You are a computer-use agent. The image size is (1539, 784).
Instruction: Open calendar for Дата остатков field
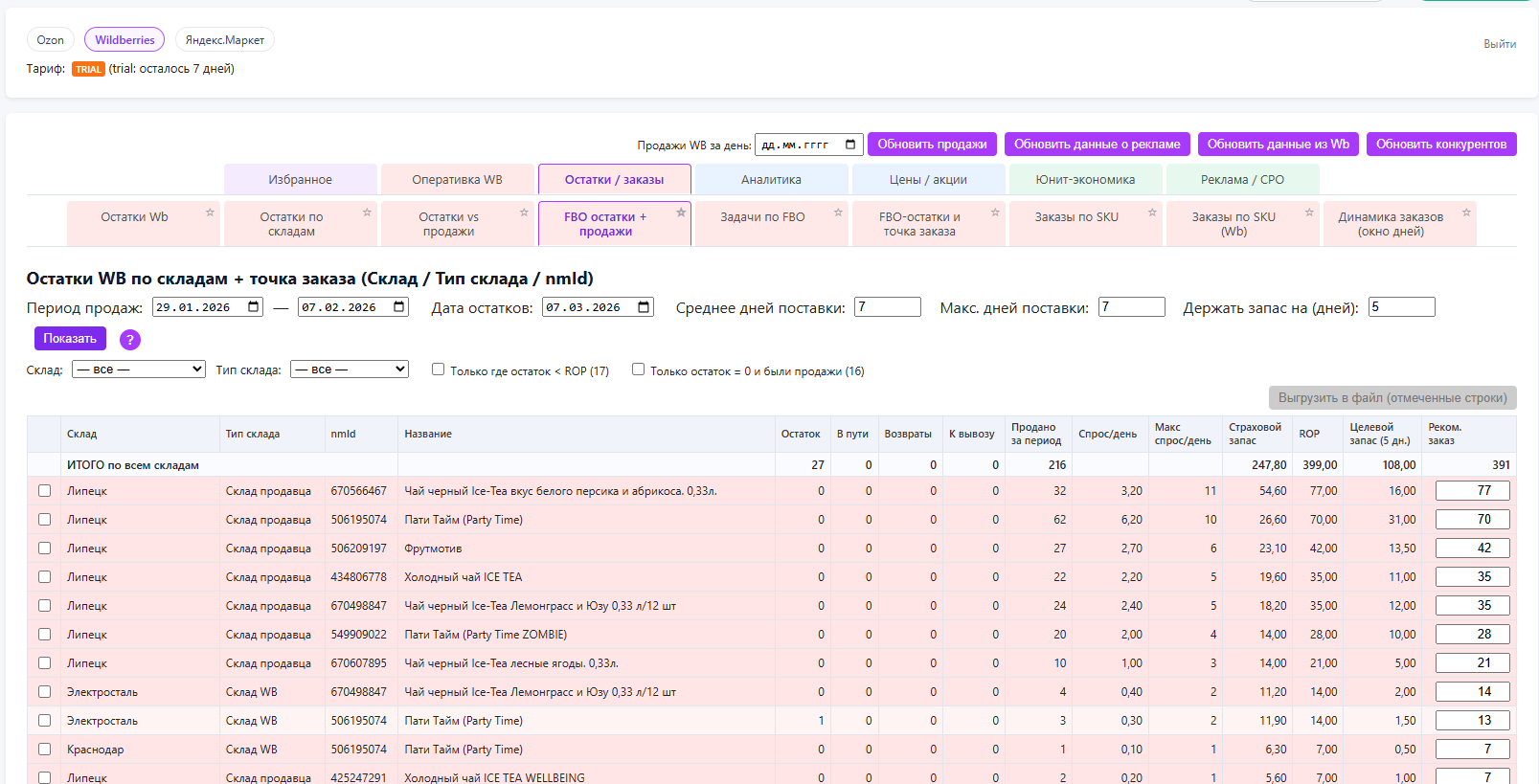(644, 307)
